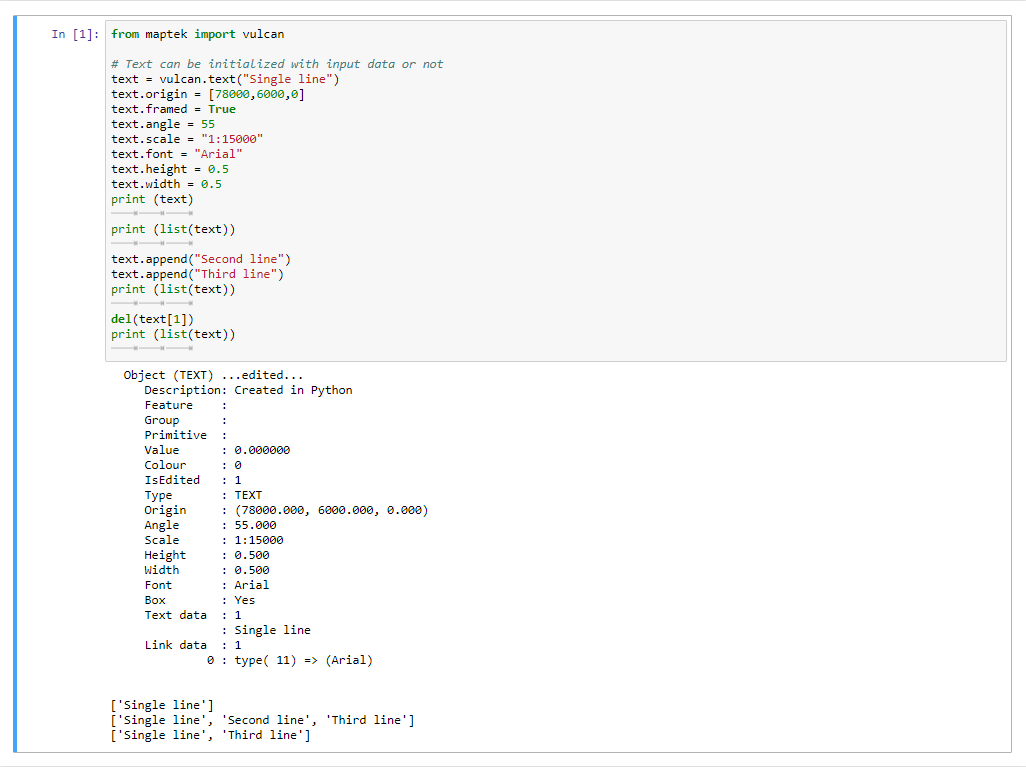Click the 'from maptek import vulcan' line
This screenshot has height=767, width=1026.
pyautogui.click(x=198, y=34)
